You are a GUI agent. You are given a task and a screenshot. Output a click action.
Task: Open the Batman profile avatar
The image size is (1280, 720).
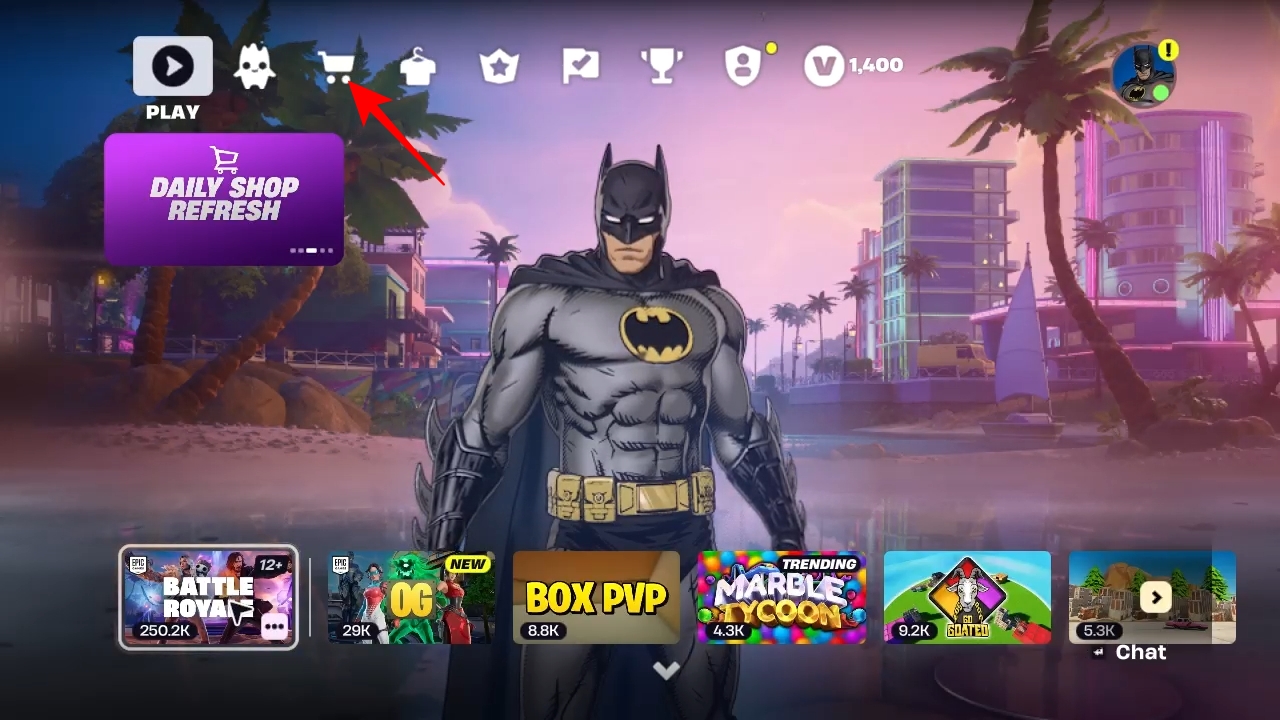(1143, 76)
